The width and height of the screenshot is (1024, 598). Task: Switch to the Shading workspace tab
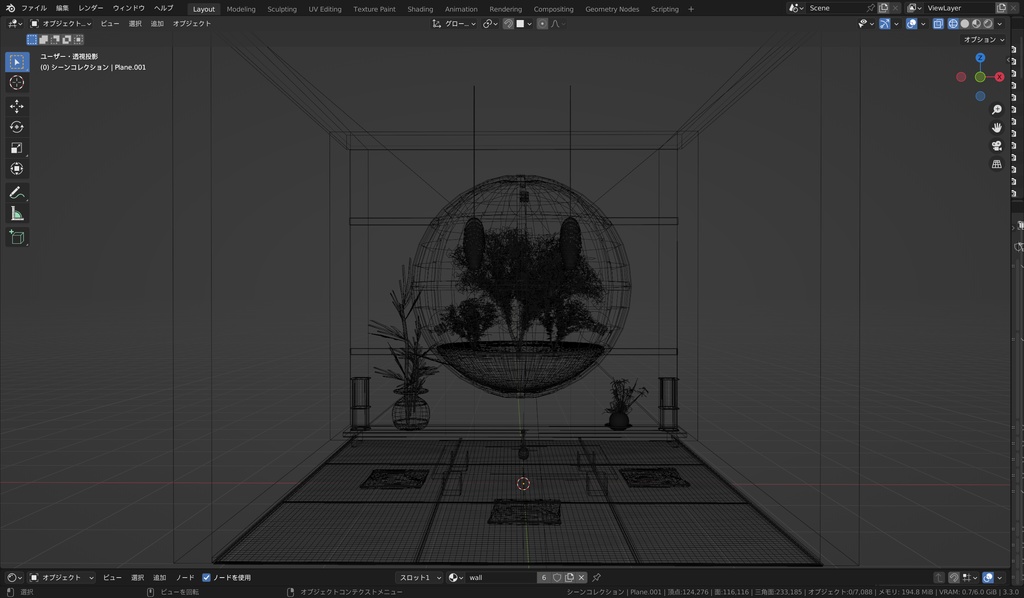(420, 9)
